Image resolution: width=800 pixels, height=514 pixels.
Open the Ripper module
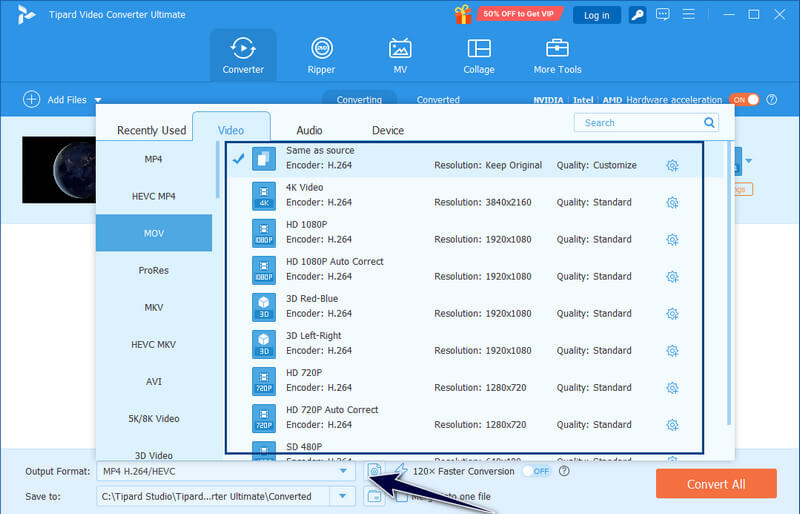pos(321,56)
